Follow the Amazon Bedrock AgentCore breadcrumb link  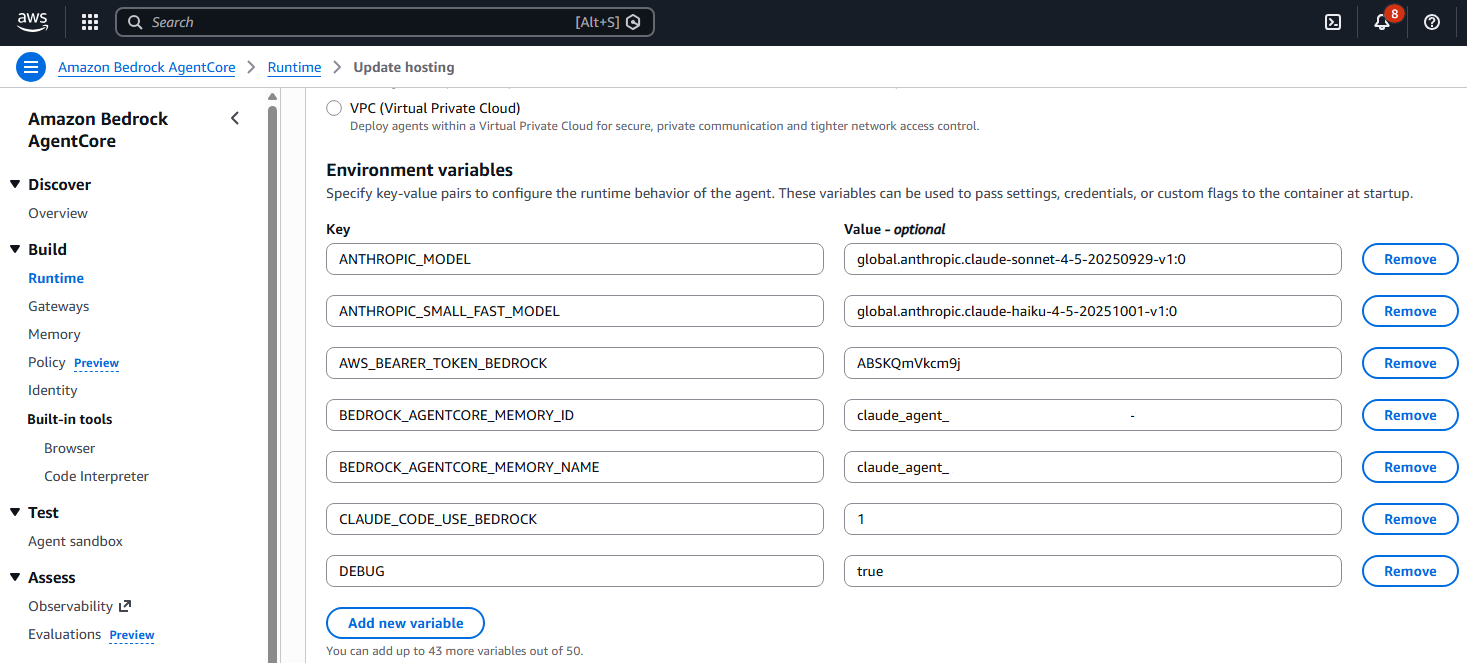tap(146, 68)
